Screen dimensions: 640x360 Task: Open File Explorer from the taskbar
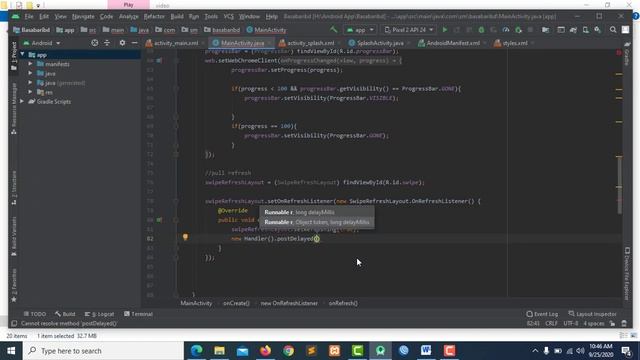pos(220,351)
